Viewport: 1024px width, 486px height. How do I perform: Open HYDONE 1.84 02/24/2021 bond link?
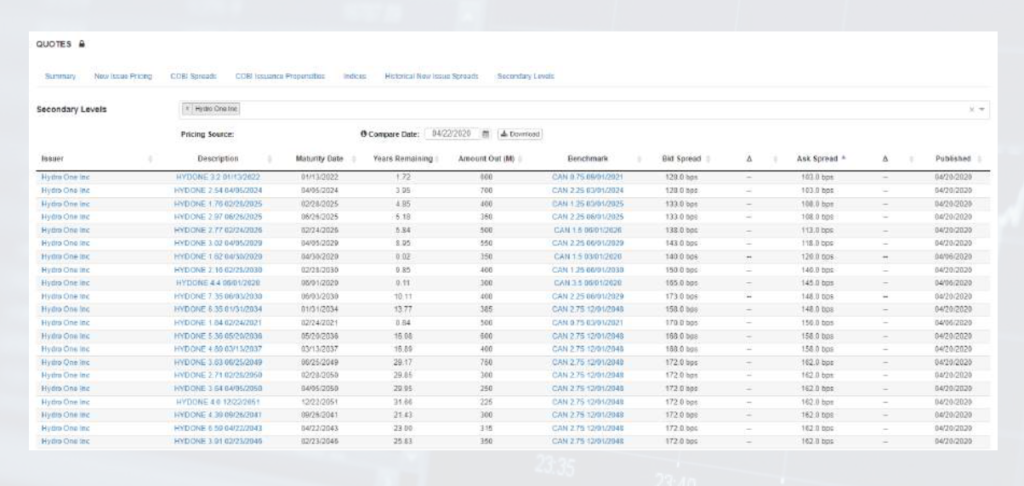218,323
